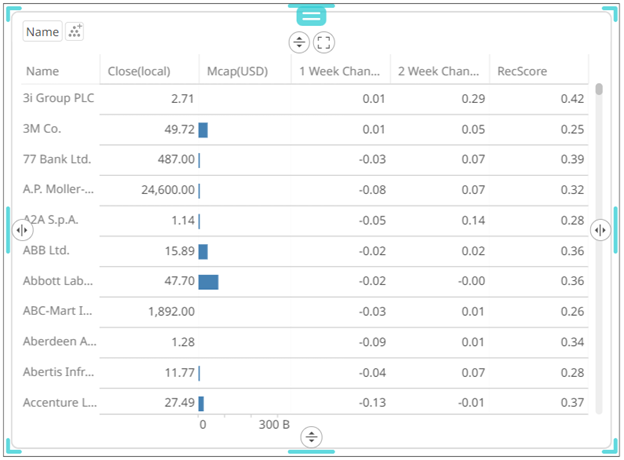Sort by Name column header
Image resolution: width=624 pixels, height=460 pixels.
(43, 71)
